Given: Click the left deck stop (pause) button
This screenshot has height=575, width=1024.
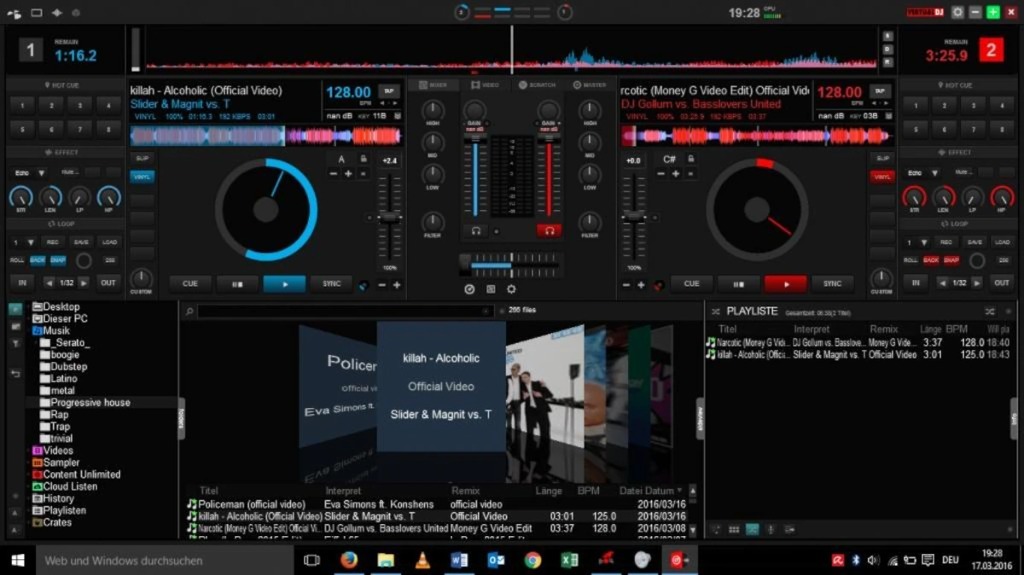Looking at the screenshot, I should 237,284.
